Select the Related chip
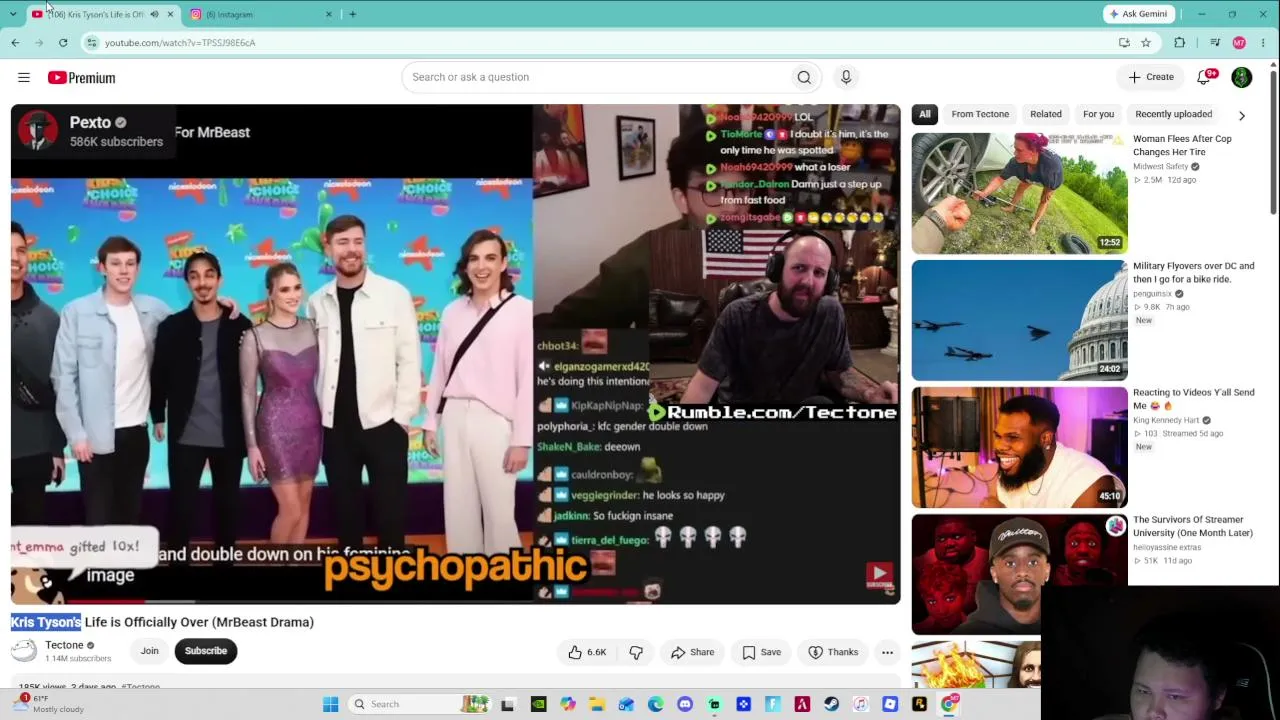The width and height of the screenshot is (1280, 720). [1046, 114]
